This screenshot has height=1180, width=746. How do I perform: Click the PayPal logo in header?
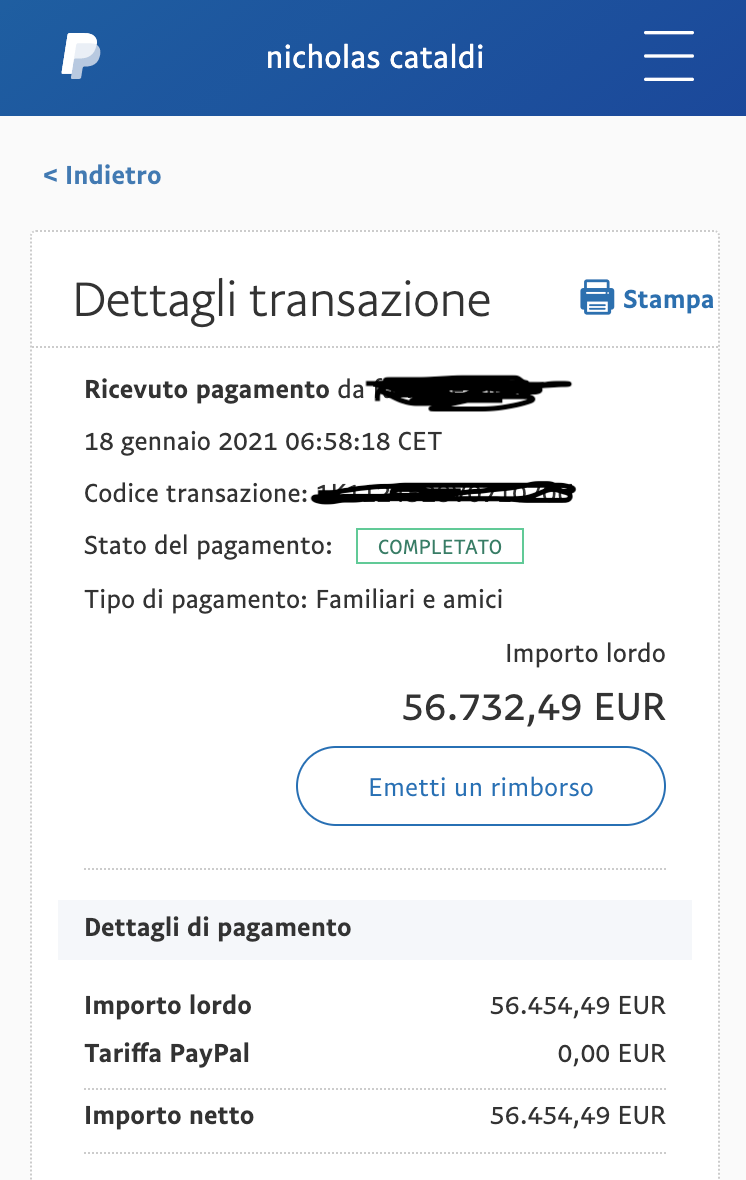coord(80,56)
